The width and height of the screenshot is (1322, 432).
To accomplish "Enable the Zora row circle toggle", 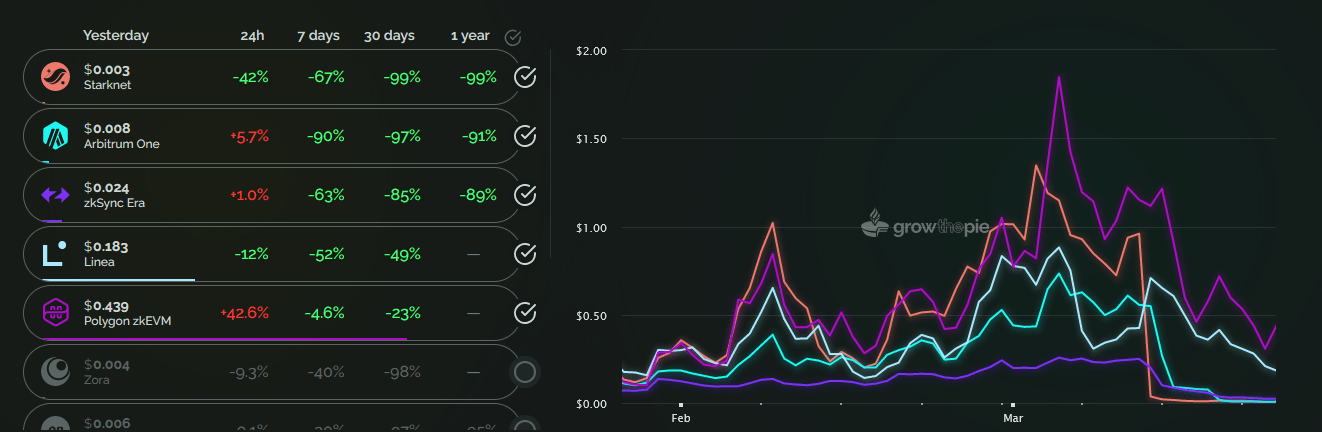I will pos(525,372).
